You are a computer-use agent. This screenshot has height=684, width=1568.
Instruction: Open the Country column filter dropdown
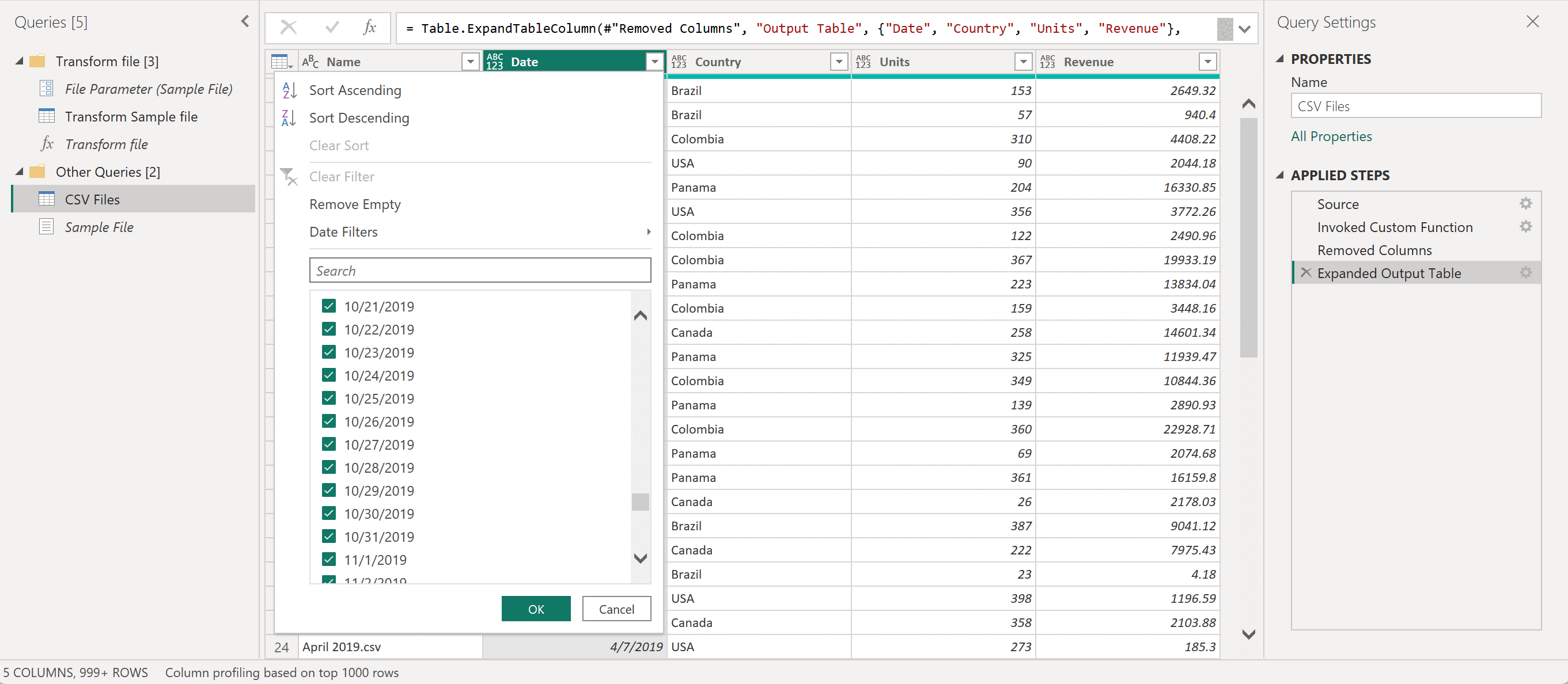(839, 62)
